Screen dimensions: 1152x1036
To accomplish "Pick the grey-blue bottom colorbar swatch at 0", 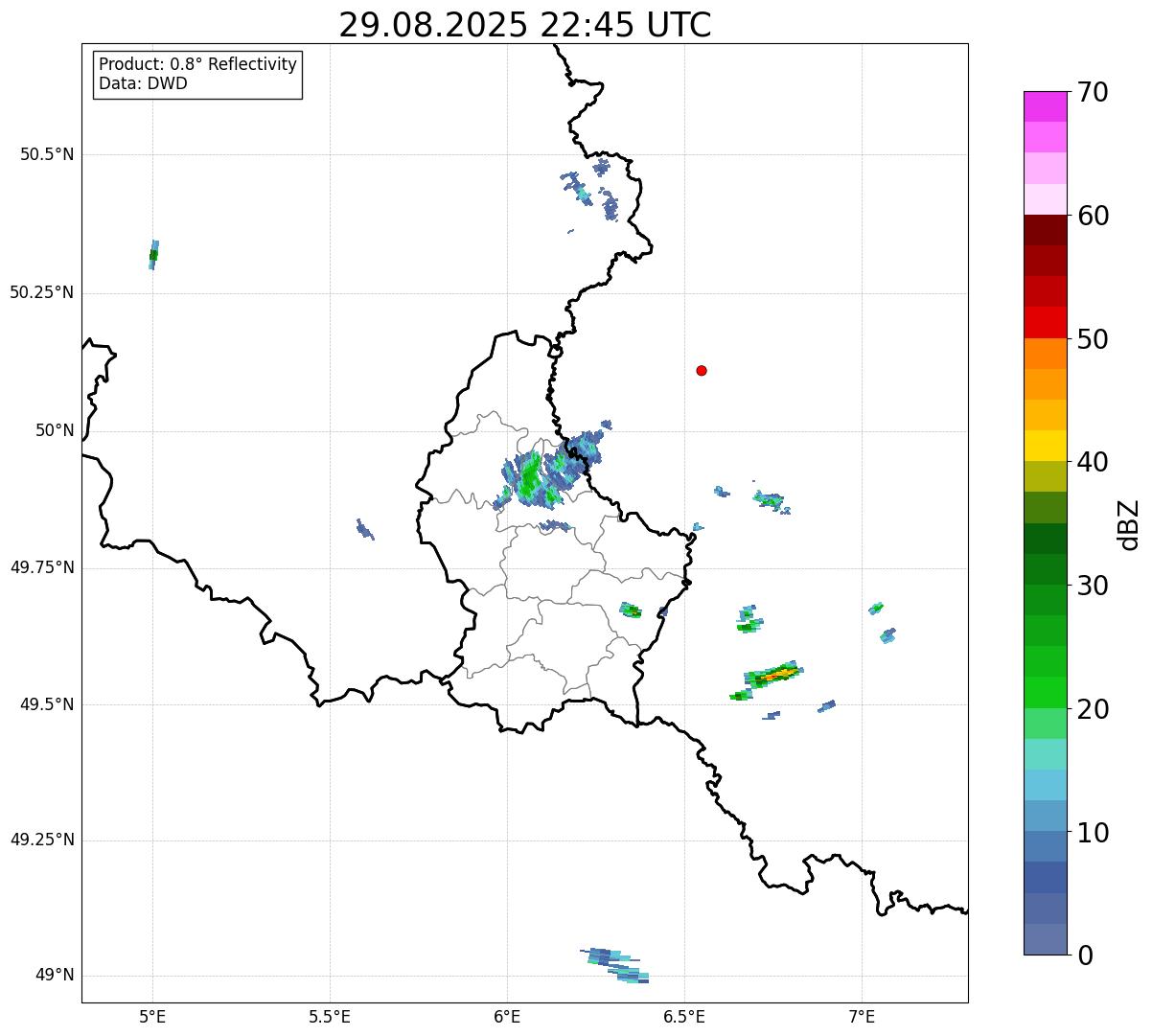I will point(1045,939).
